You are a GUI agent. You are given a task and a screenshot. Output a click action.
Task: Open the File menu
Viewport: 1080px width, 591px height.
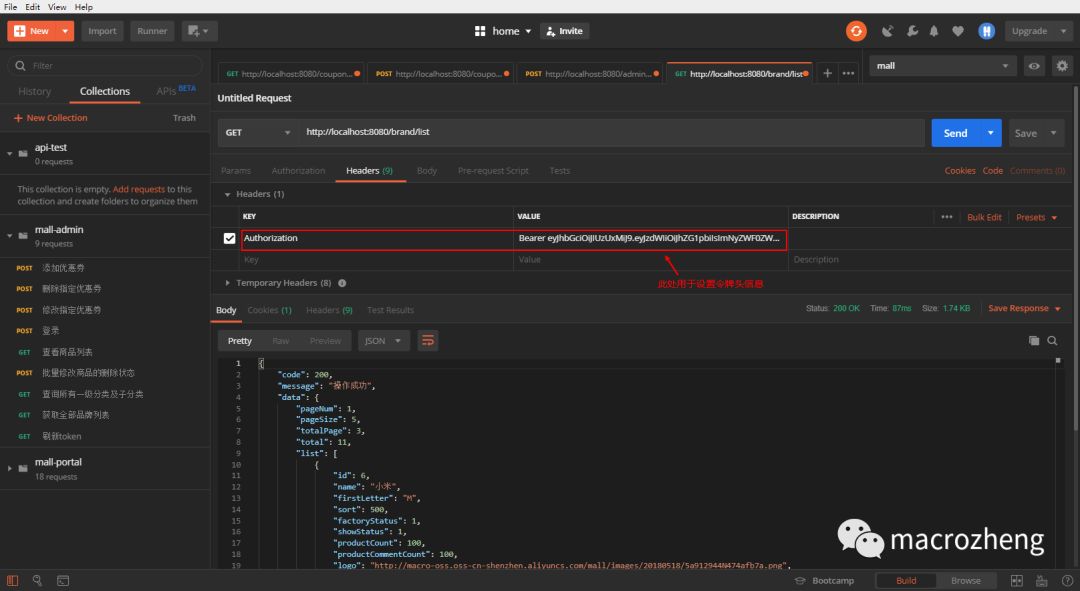click(10, 7)
